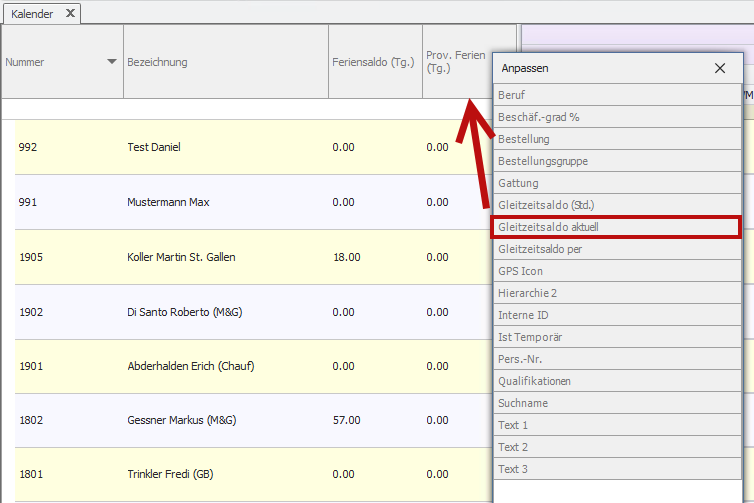Click the Feriensaldo (Tg.) column header
Viewport: 754px width, 503px height.
pos(374,62)
